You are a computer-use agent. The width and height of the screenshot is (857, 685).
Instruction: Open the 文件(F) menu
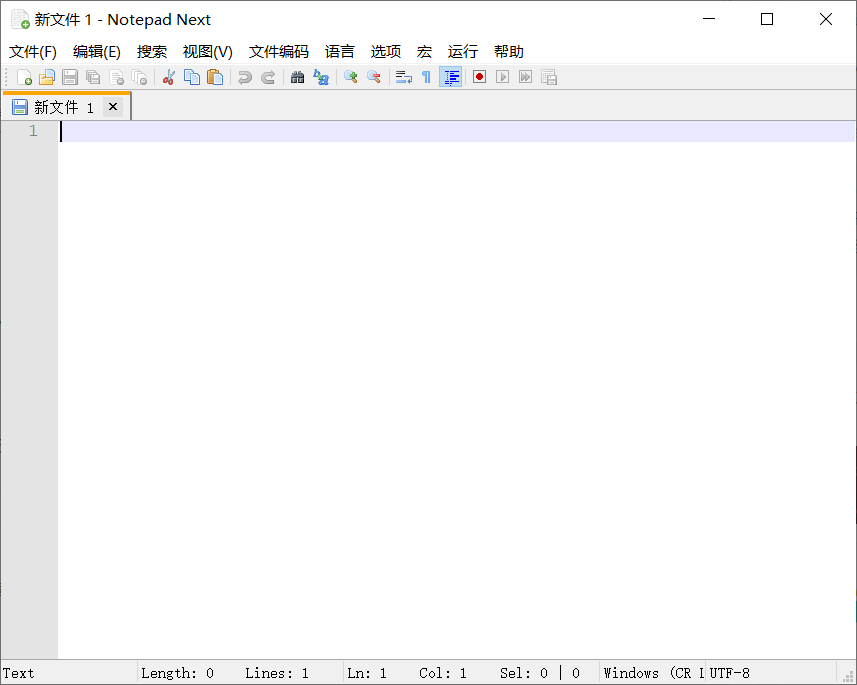click(x=33, y=52)
